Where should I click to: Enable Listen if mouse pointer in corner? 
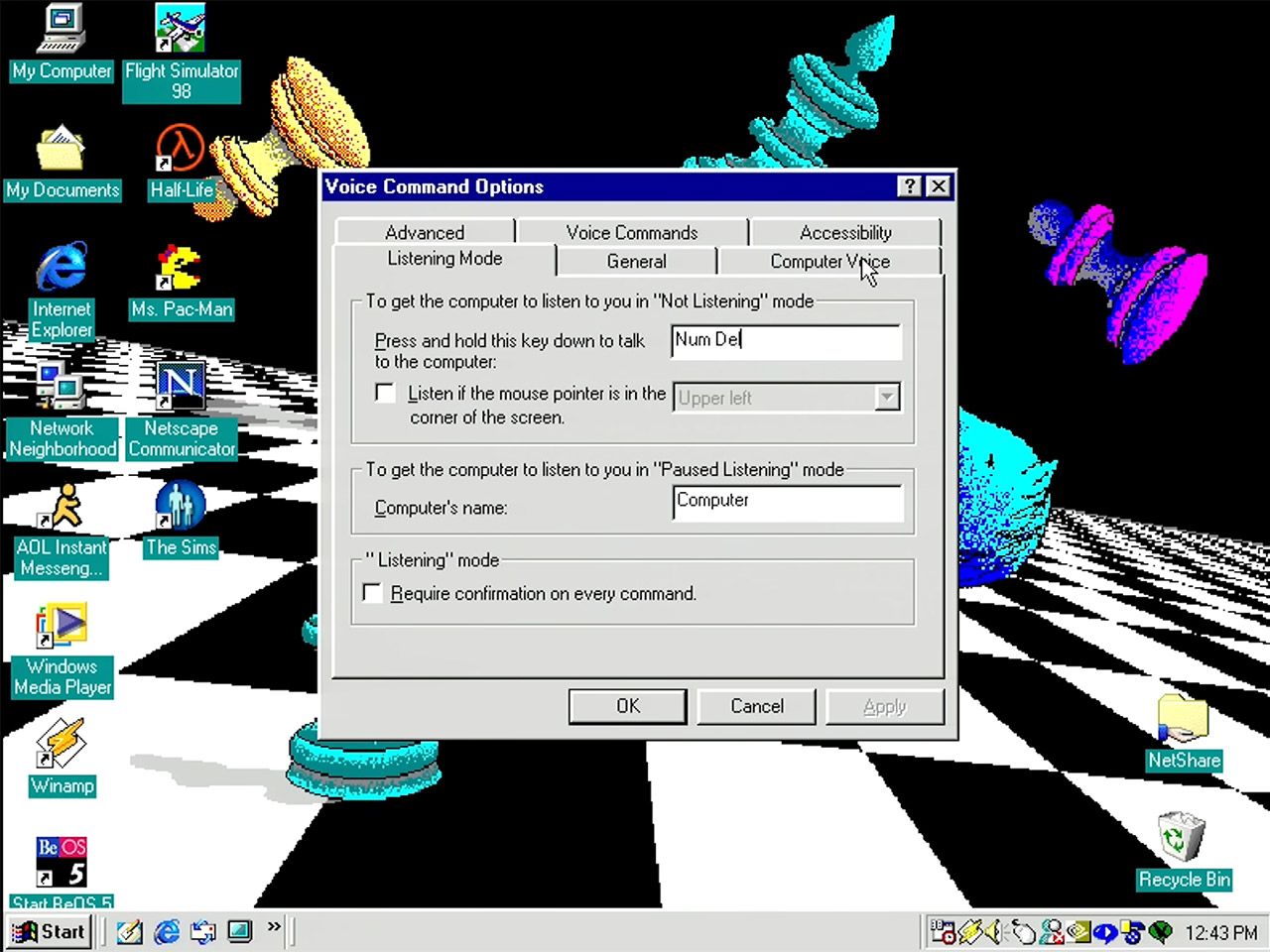click(385, 393)
